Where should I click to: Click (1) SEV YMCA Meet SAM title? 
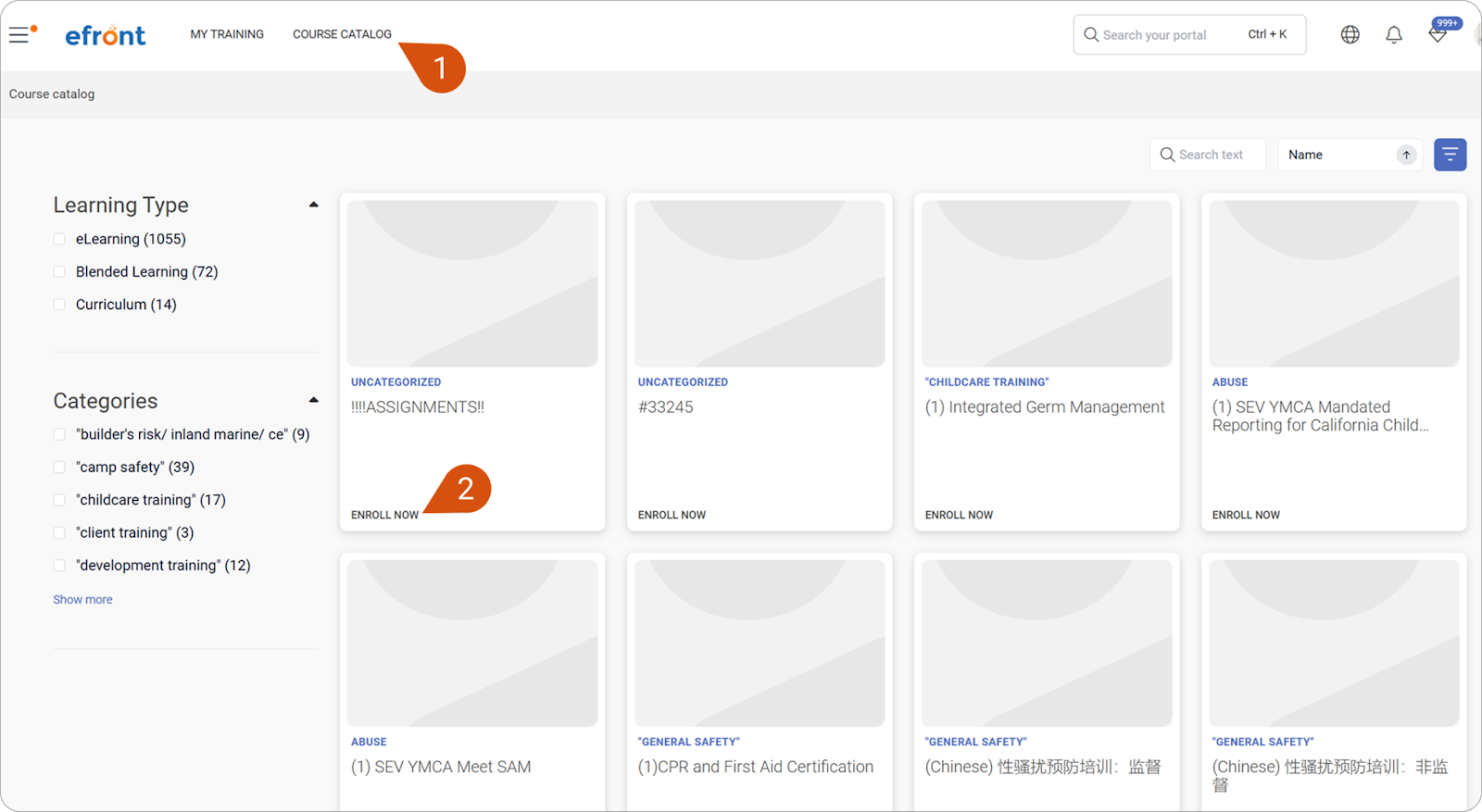(x=441, y=767)
